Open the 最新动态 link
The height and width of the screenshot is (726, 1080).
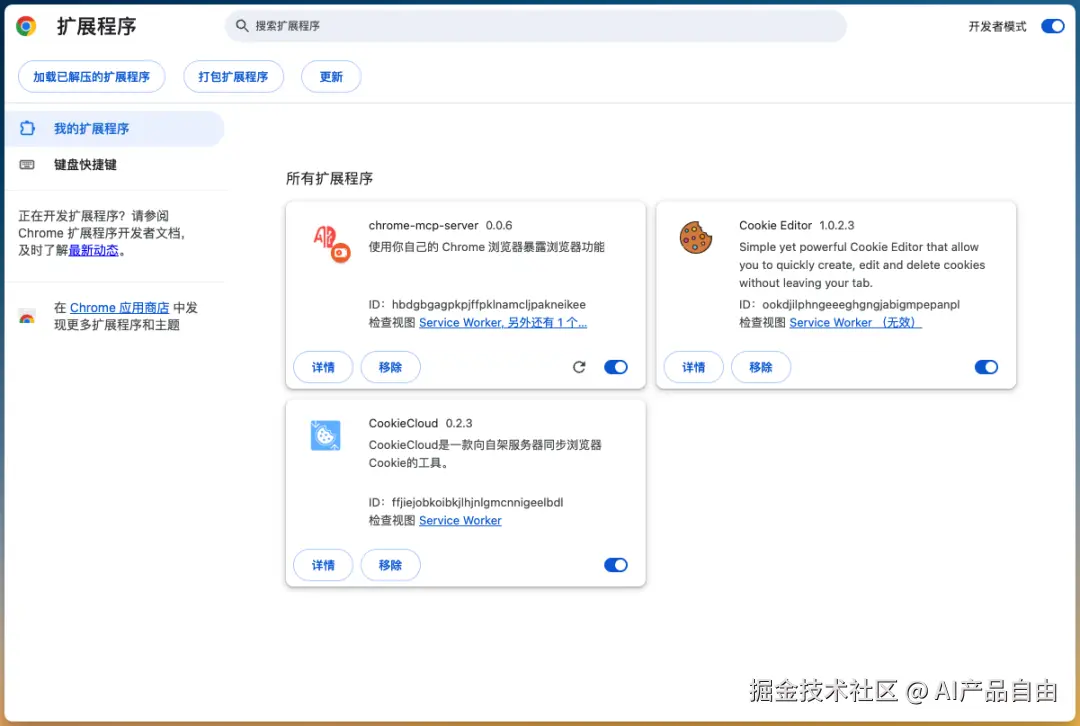(x=94, y=250)
